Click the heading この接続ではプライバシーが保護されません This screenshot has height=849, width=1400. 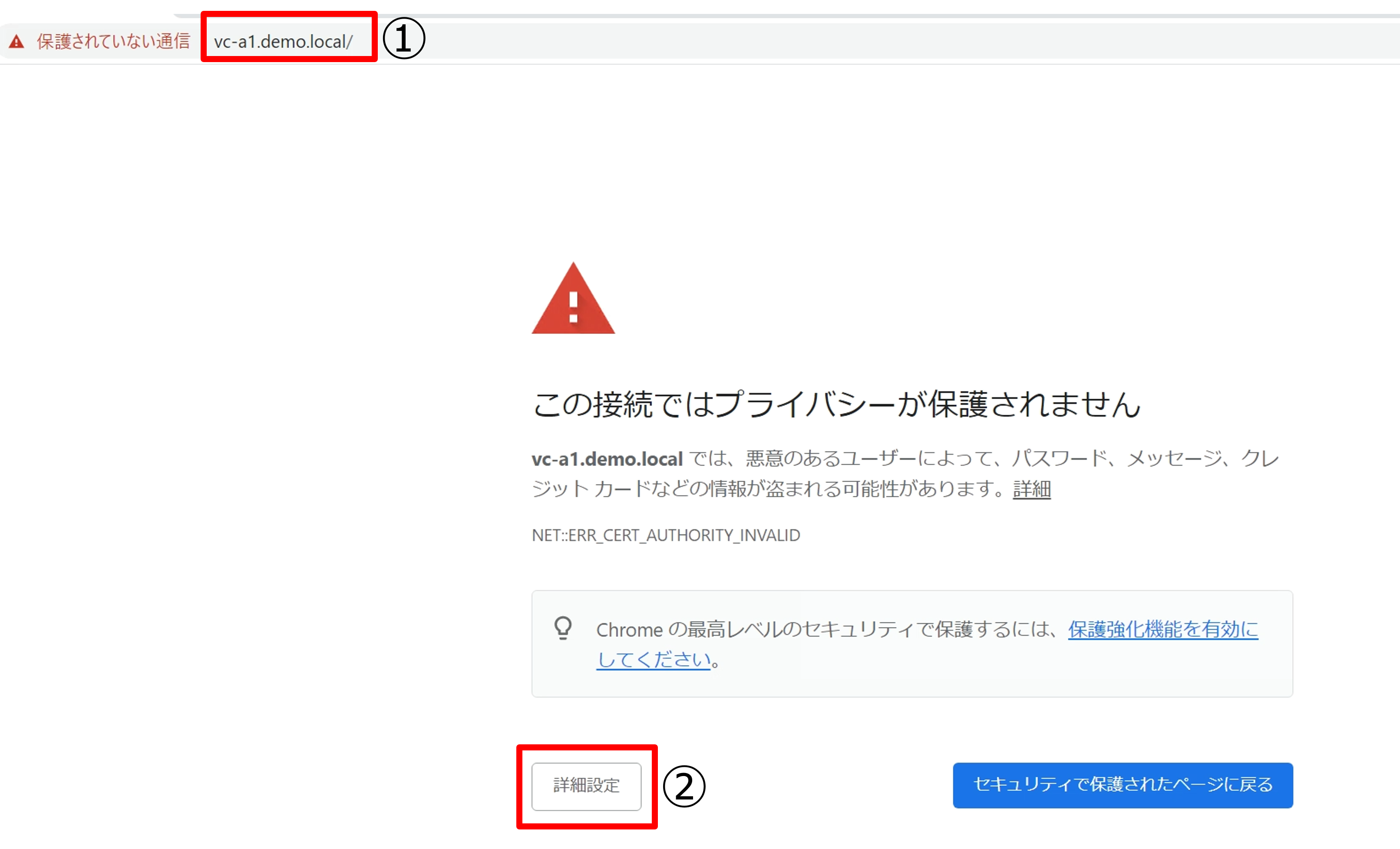pyautogui.click(x=836, y=404)
